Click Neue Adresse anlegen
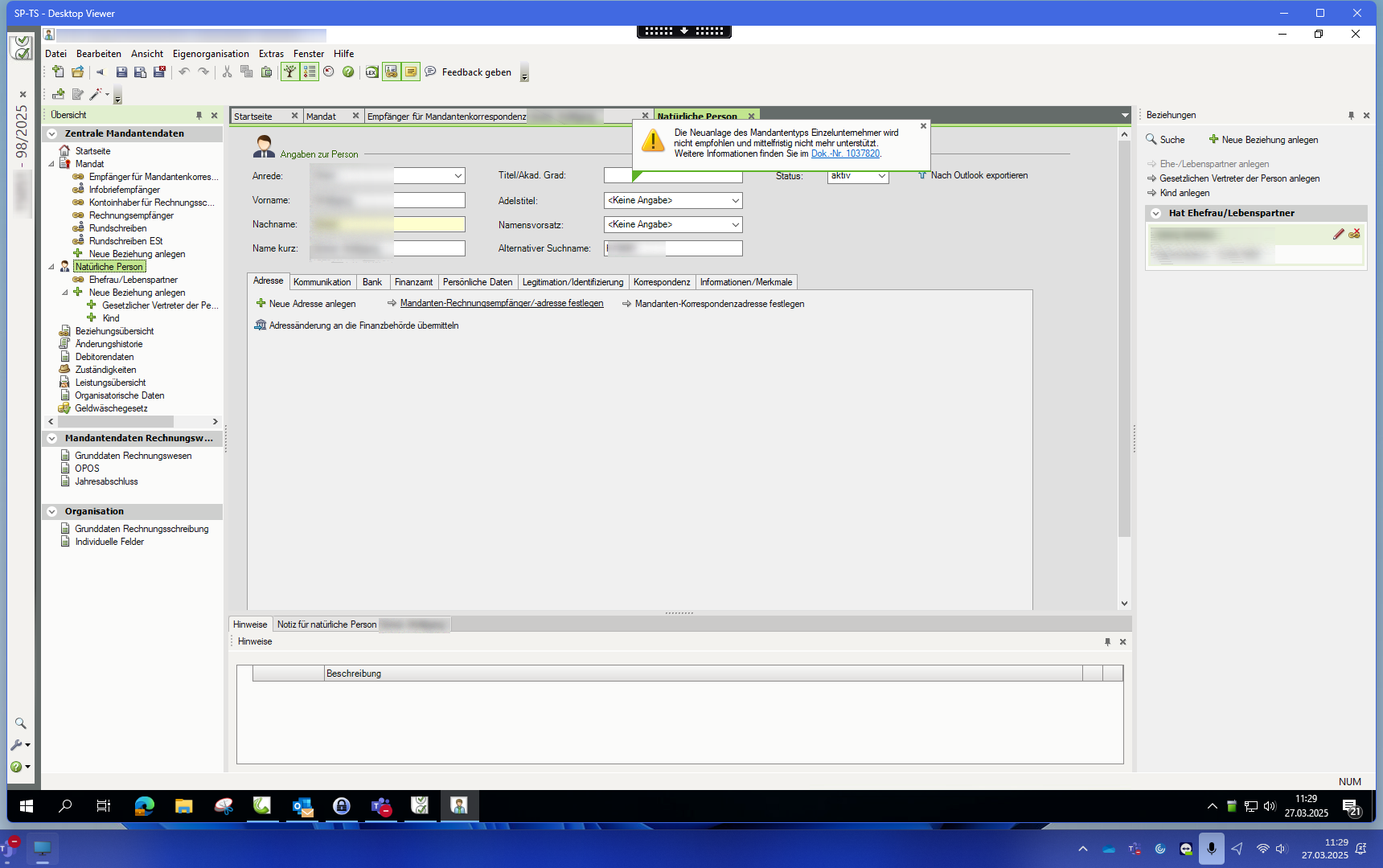1383x868 pixels. coord(312,304)
